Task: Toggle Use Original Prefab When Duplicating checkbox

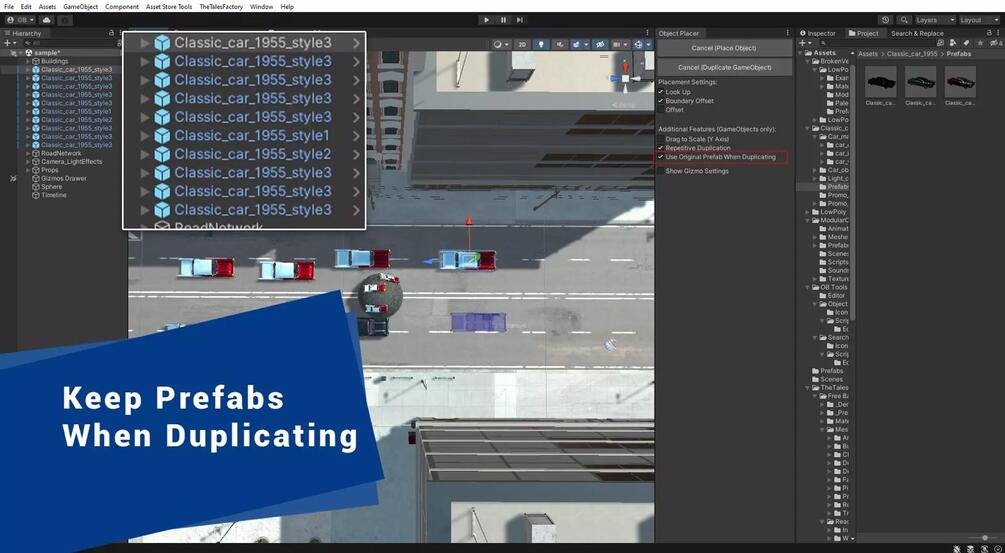Action: (x=661, y=157)
